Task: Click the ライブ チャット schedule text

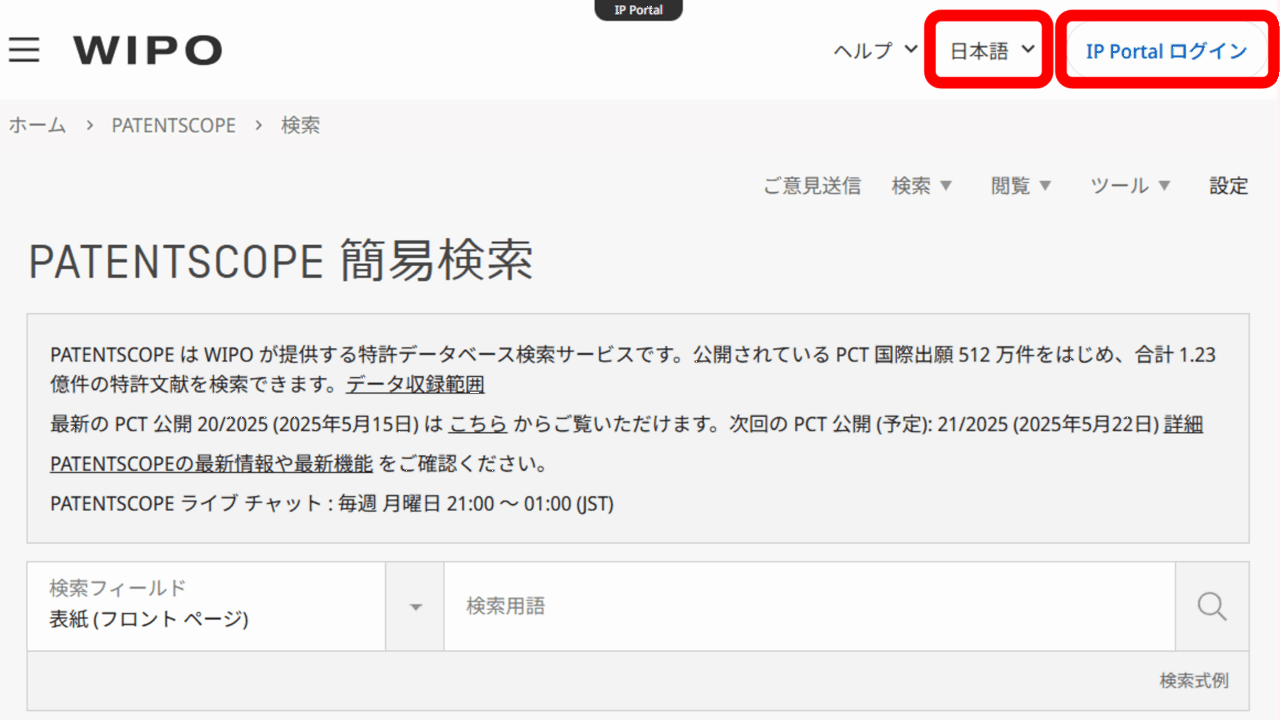Action: (x=332, y=504)
